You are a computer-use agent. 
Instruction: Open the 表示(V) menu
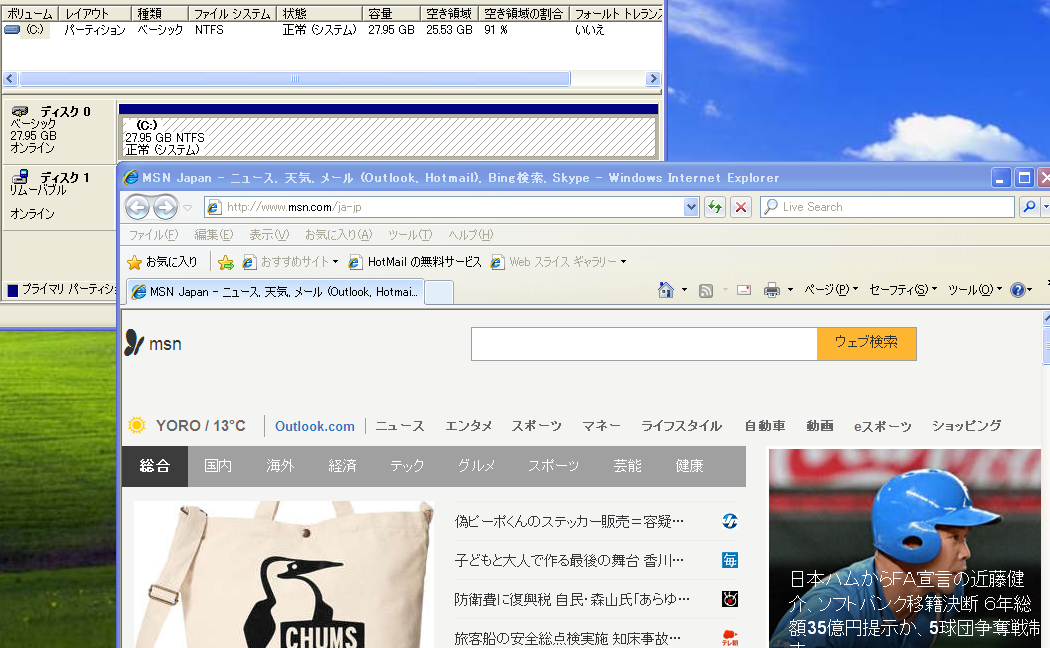(269, 234)
